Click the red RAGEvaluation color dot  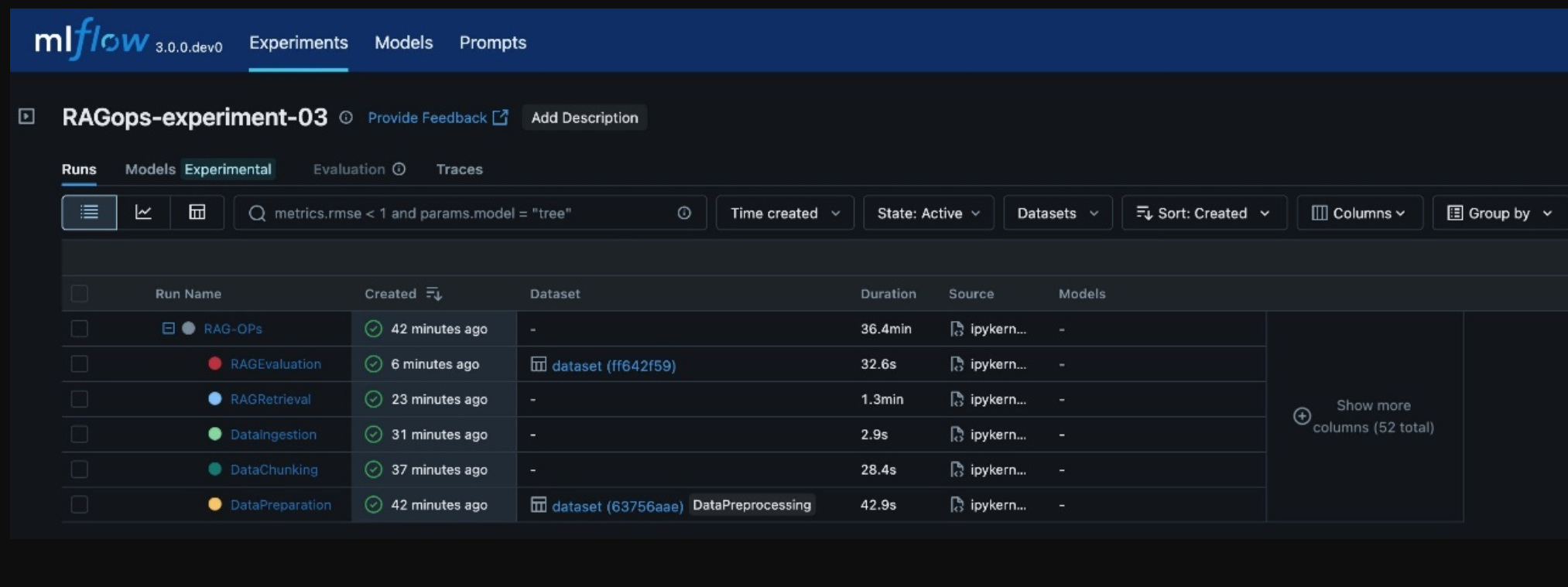click(215, 364)
